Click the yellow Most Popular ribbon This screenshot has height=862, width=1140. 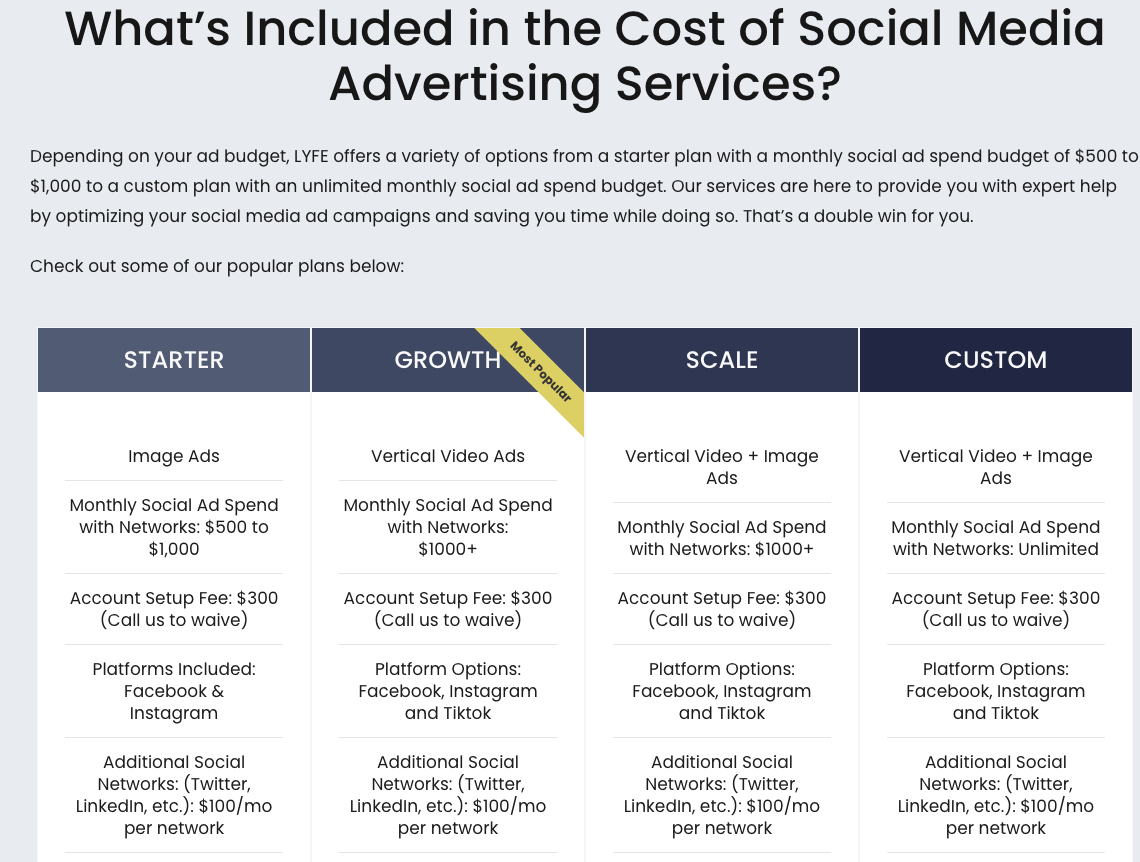[x=540, y=373]
